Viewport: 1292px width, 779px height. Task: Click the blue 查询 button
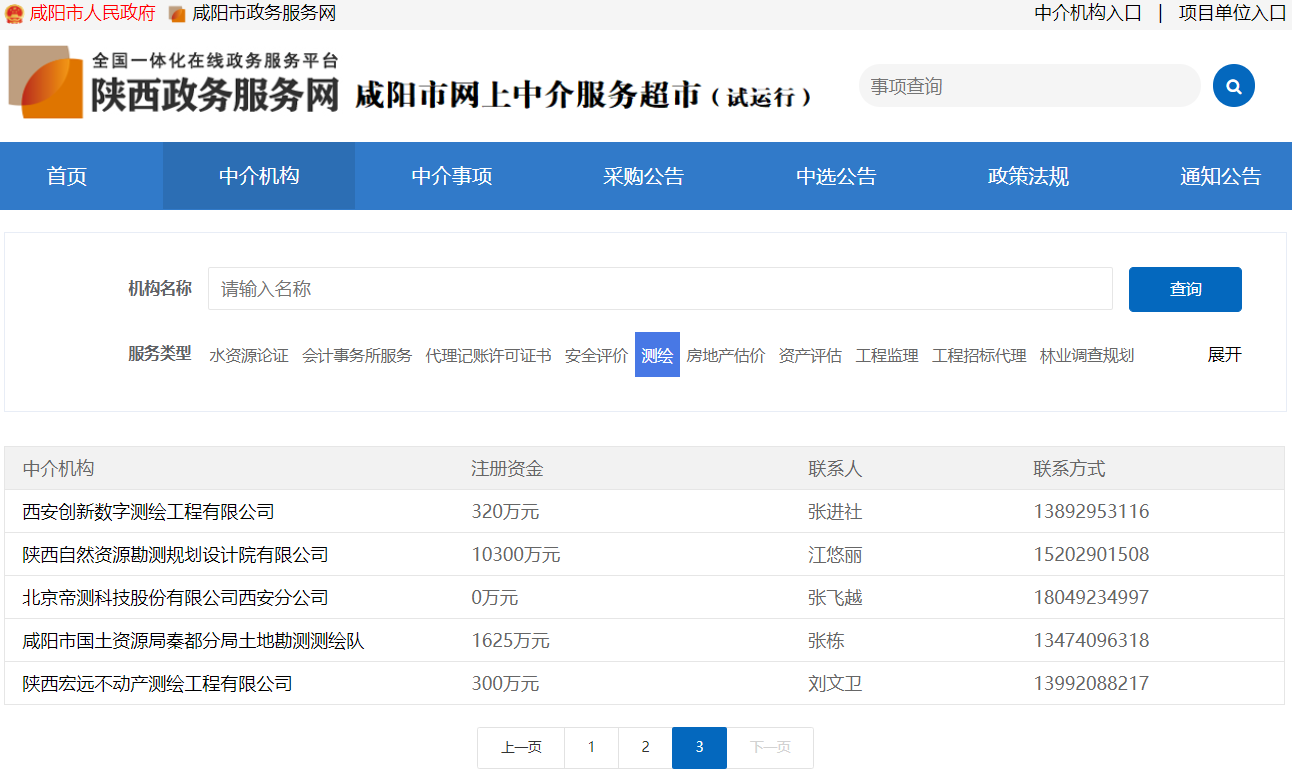click(1185, 289)
